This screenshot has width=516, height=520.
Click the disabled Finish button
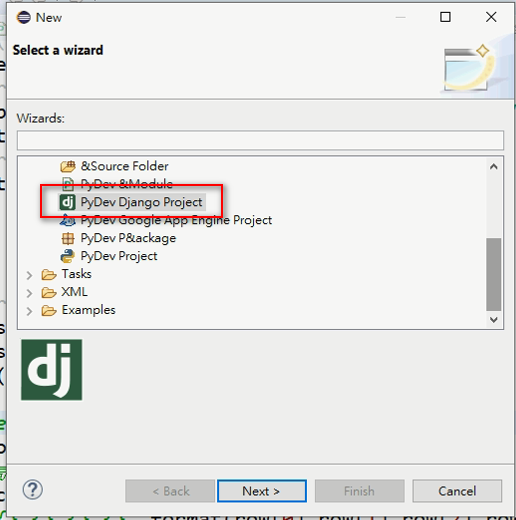pos(360,491)
